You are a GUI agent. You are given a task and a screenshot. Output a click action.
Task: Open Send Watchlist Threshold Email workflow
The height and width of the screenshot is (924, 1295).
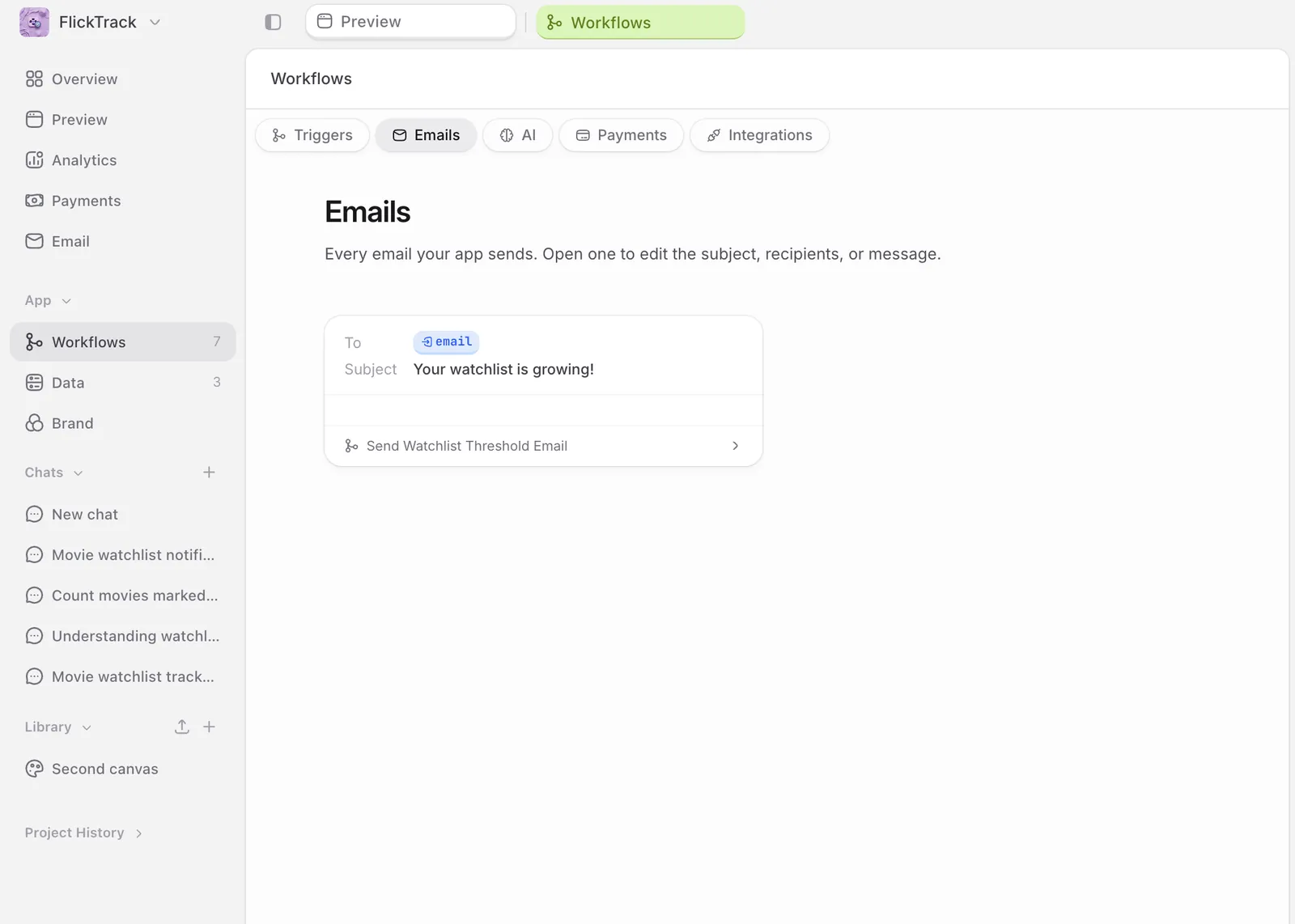click(543, 446)
